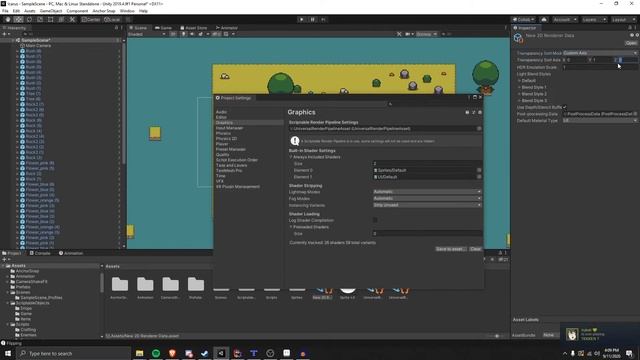Switch to the Console tab
The height and width of the screenshot is (360, 640).
click(x=40, y=253)
